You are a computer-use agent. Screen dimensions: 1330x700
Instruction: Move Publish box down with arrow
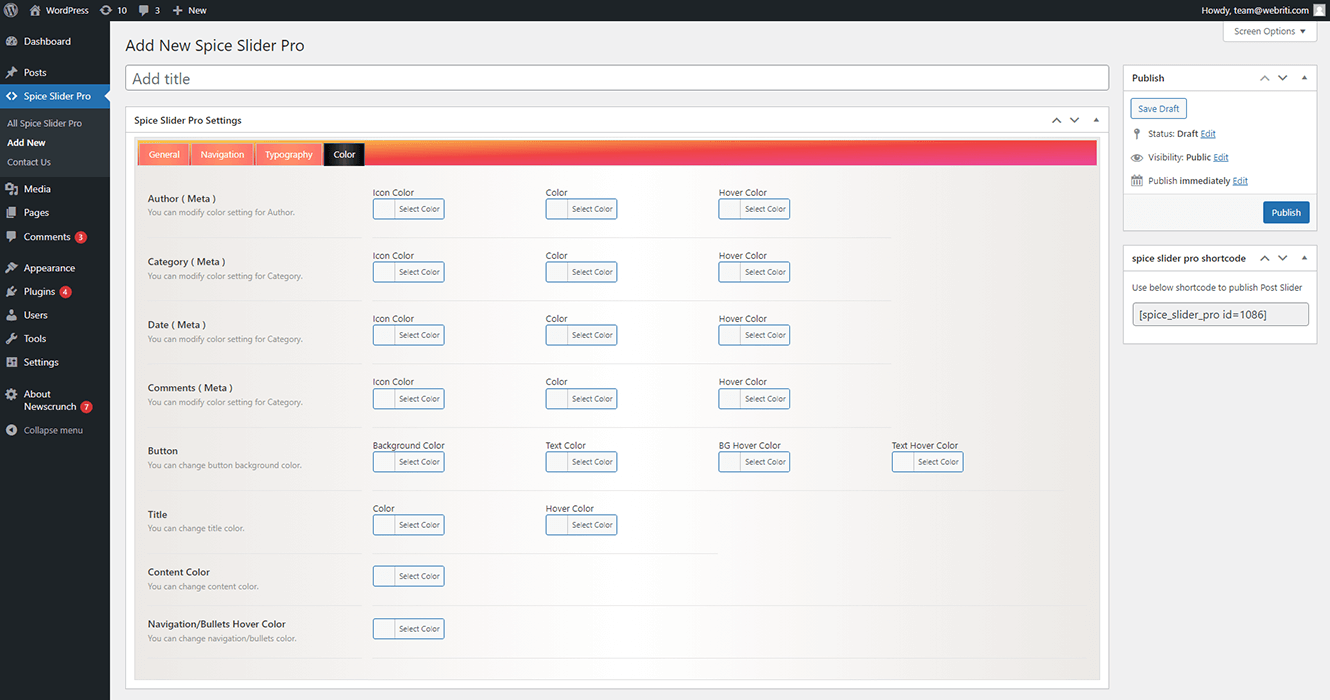(1283, 78)
